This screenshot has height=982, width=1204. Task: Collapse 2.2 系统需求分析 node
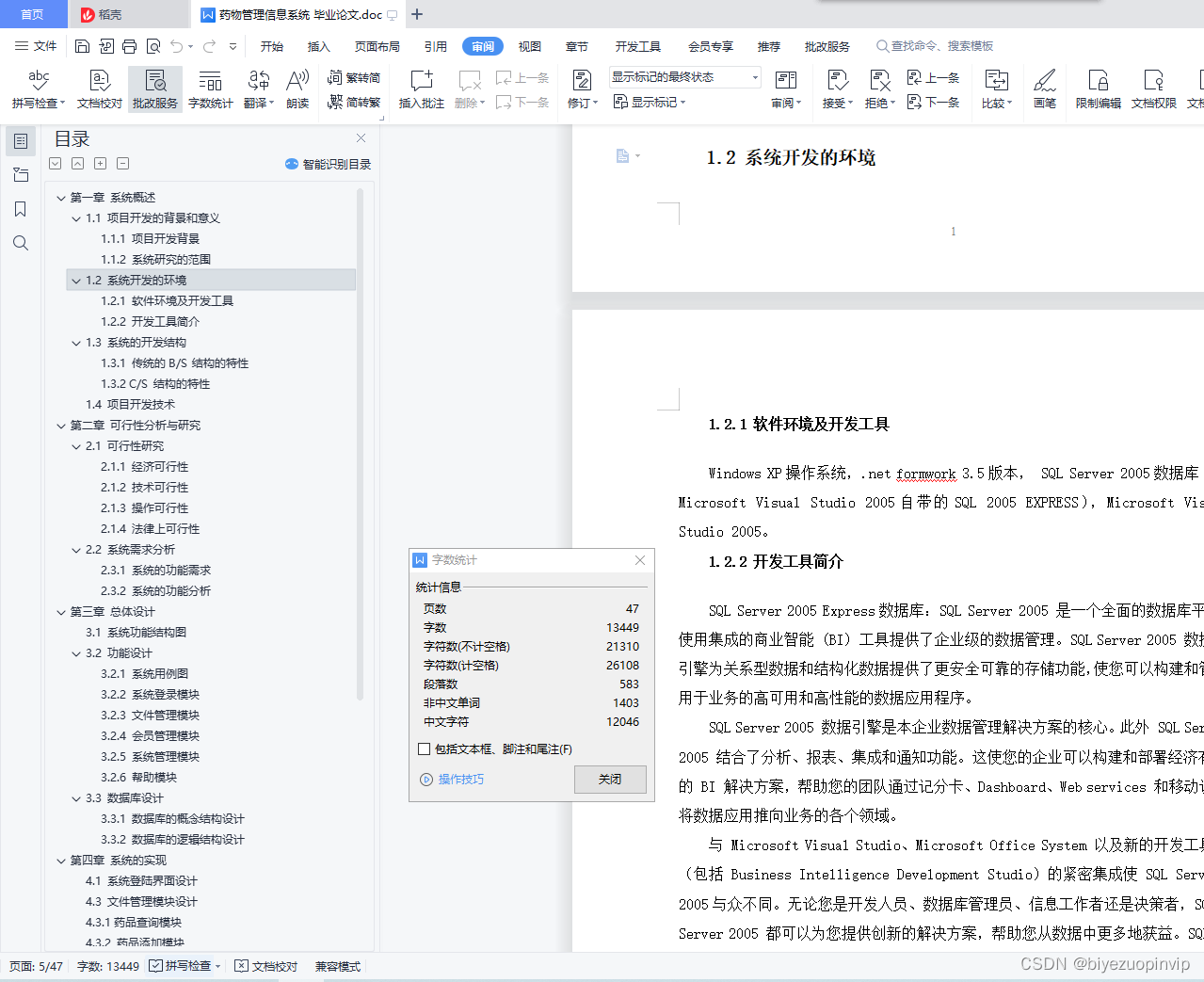(x=76, y=550)
